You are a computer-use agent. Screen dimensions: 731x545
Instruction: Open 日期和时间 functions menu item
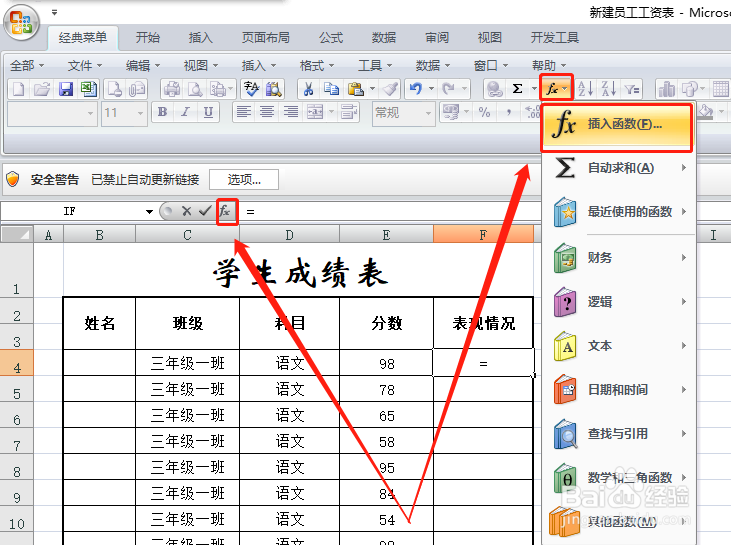click(619, 390)
